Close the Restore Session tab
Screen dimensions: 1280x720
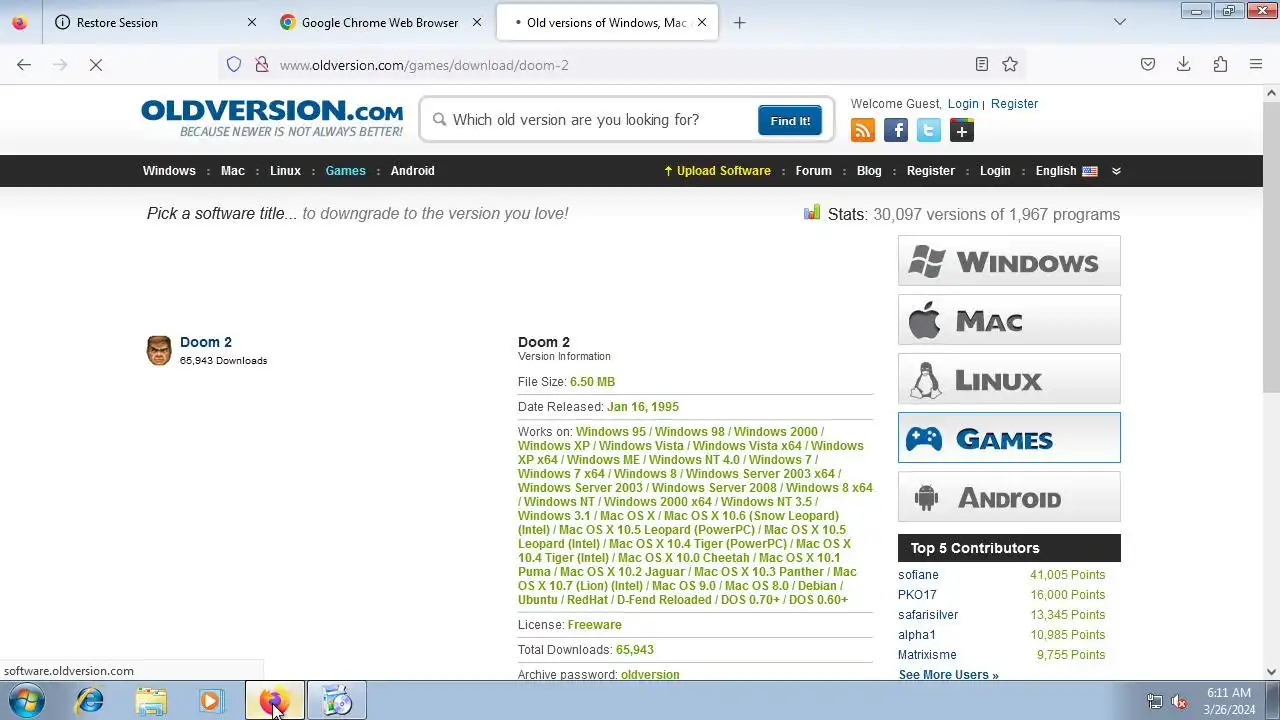click(252, 22)
